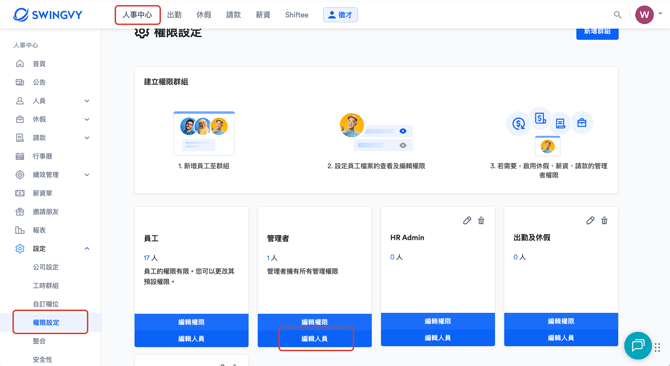The height and width of the screenshot is (366, 670).
Task: Expand the 休假 sidebar section chevron
Action: (87, 119)
